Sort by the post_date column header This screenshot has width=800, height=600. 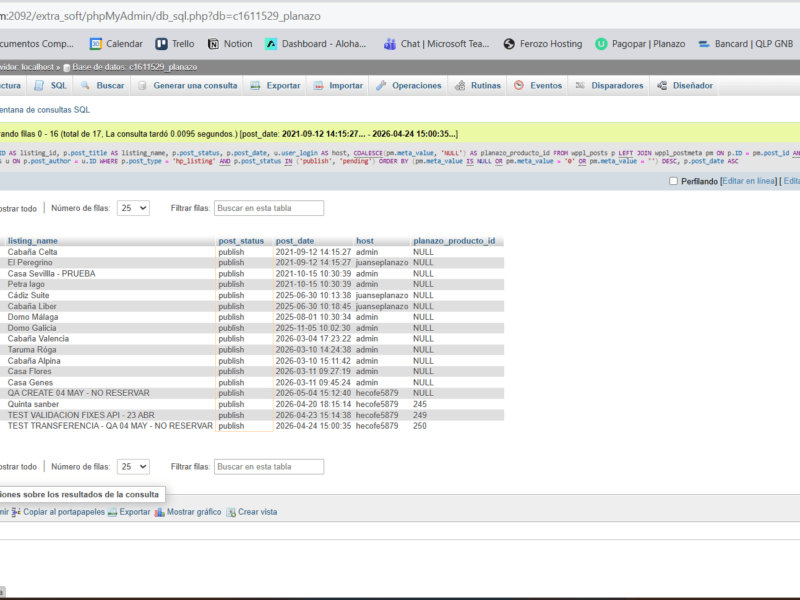pyautogui.click(x=295, y=241)
